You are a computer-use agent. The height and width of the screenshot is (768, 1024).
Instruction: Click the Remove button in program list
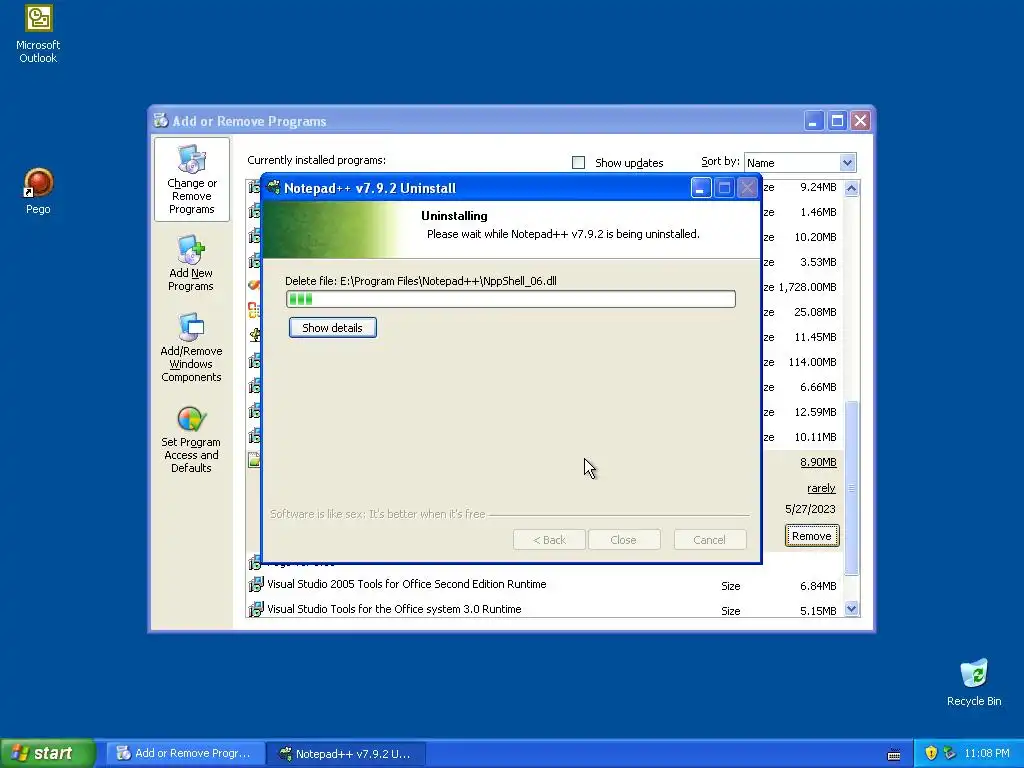pyautogui.click(x=812, y=536)
